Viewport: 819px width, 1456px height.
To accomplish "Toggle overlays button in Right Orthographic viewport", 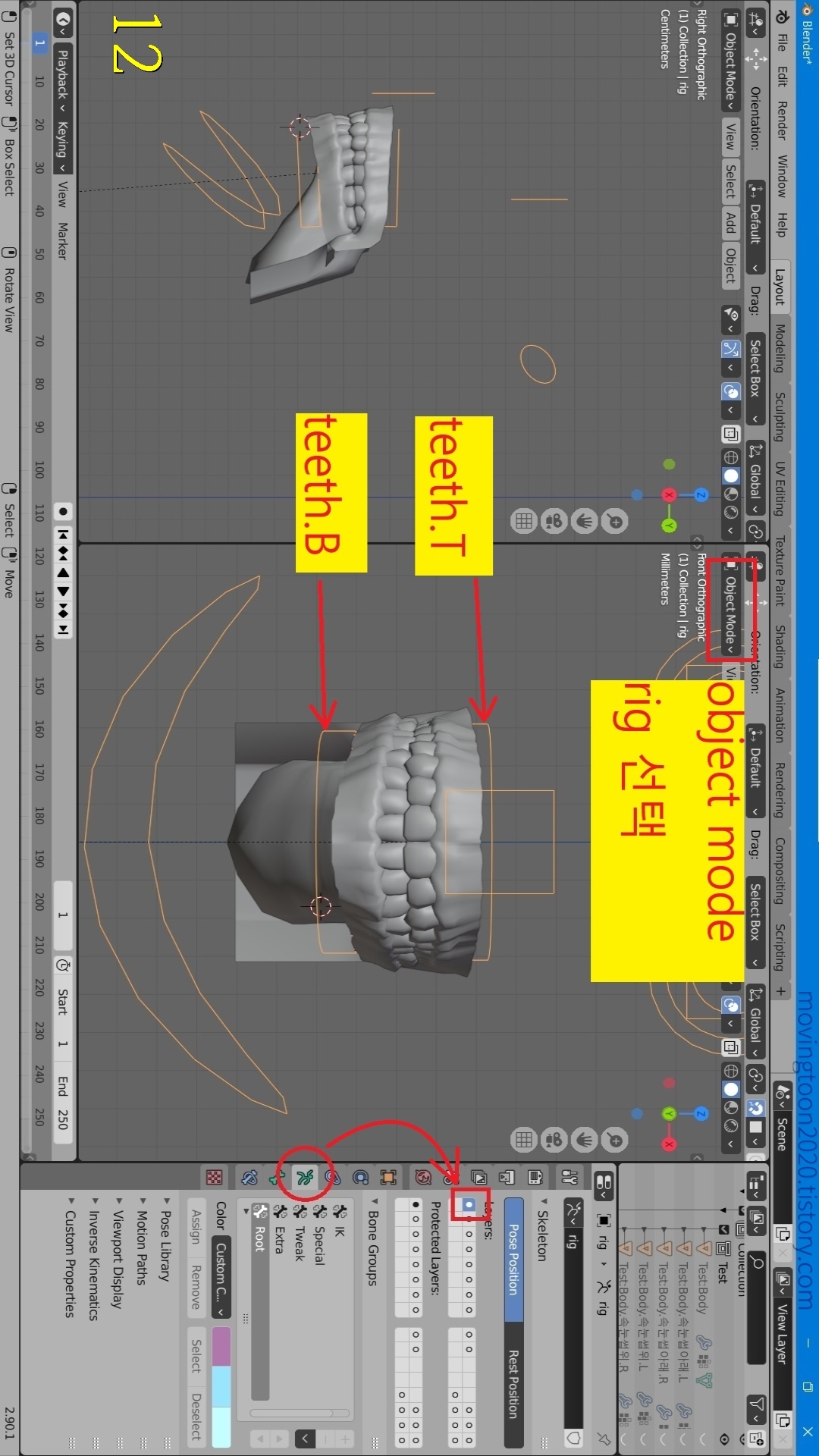I will (x=731, y=391).
